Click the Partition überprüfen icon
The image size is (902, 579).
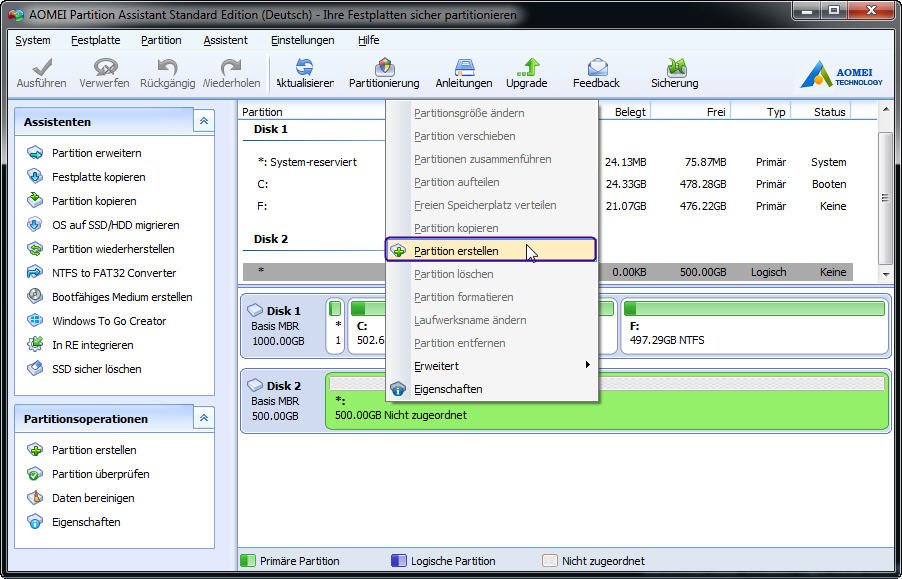(x=35, y=474)
